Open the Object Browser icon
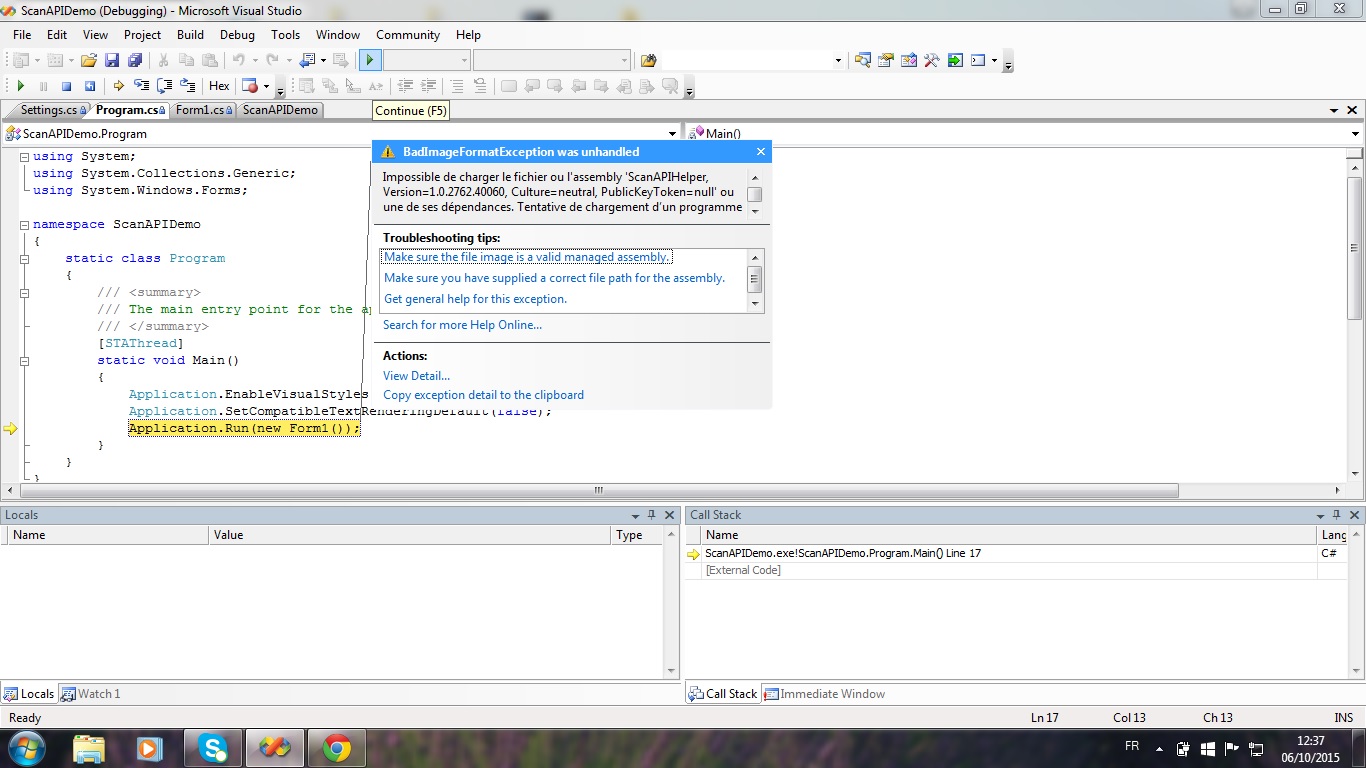Viewport: 1366px width, 768px height. click(908, 61)
